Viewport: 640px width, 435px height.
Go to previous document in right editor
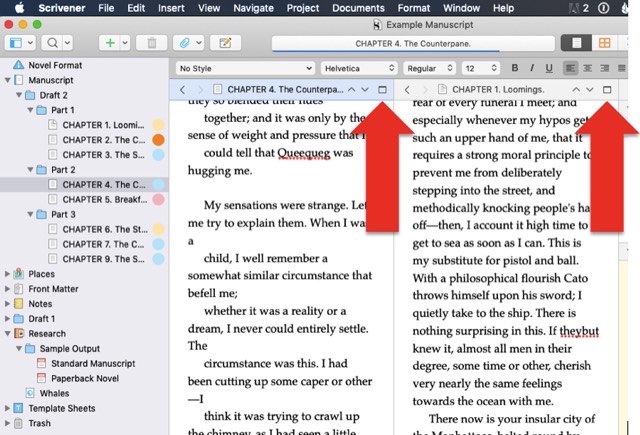click(576, 89)
